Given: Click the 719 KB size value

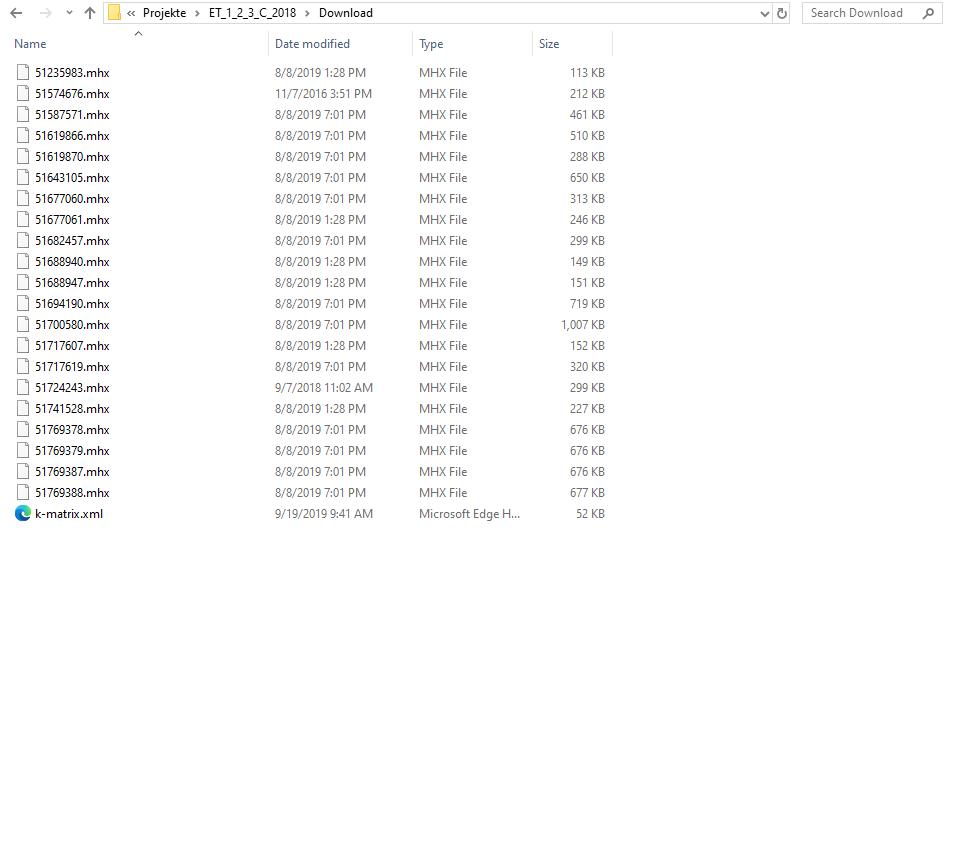Looking at the screenshot, I should [x=587, y=304].
